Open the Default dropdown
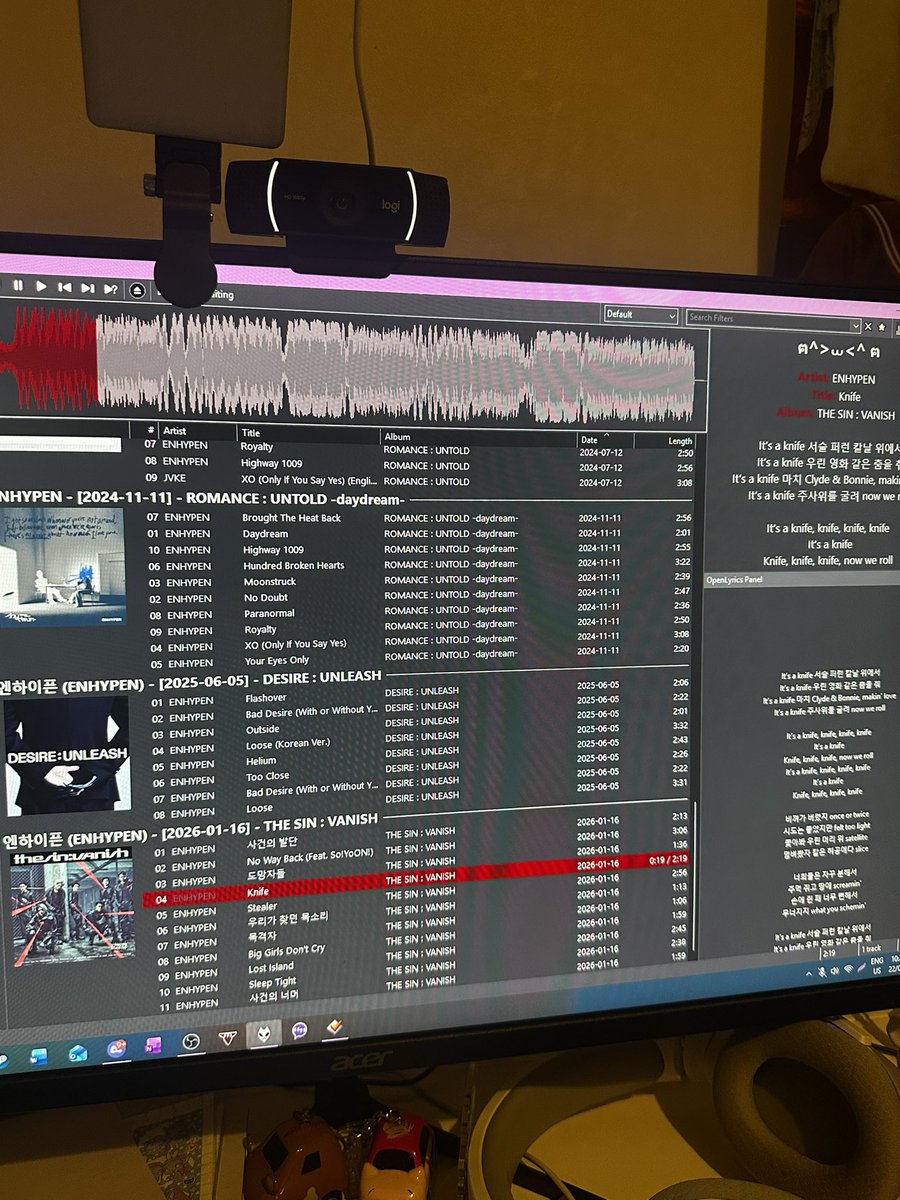This screenshot has height=1200, width=900. [x=641, y=314]
